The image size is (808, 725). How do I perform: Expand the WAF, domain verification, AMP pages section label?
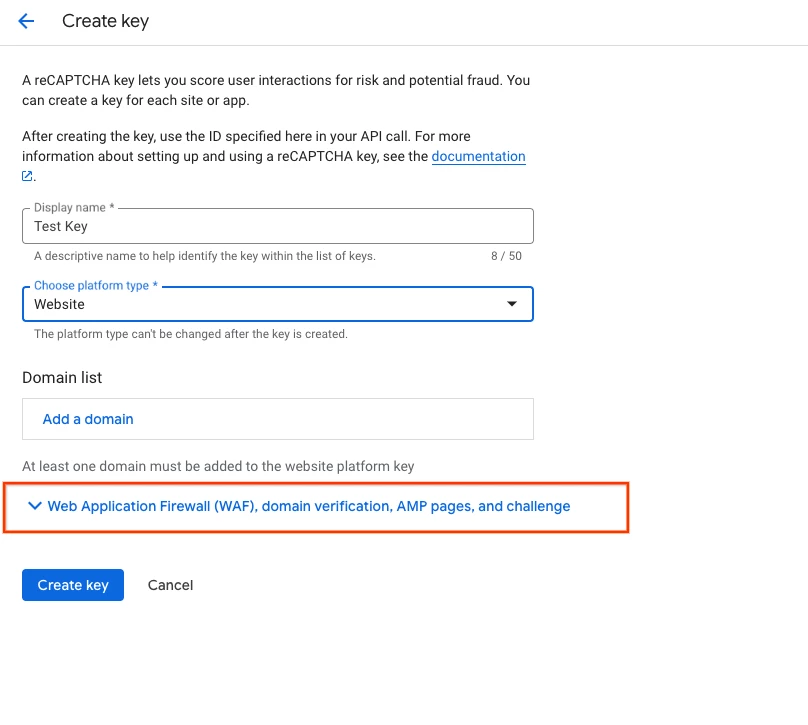(x=309, y=507)
